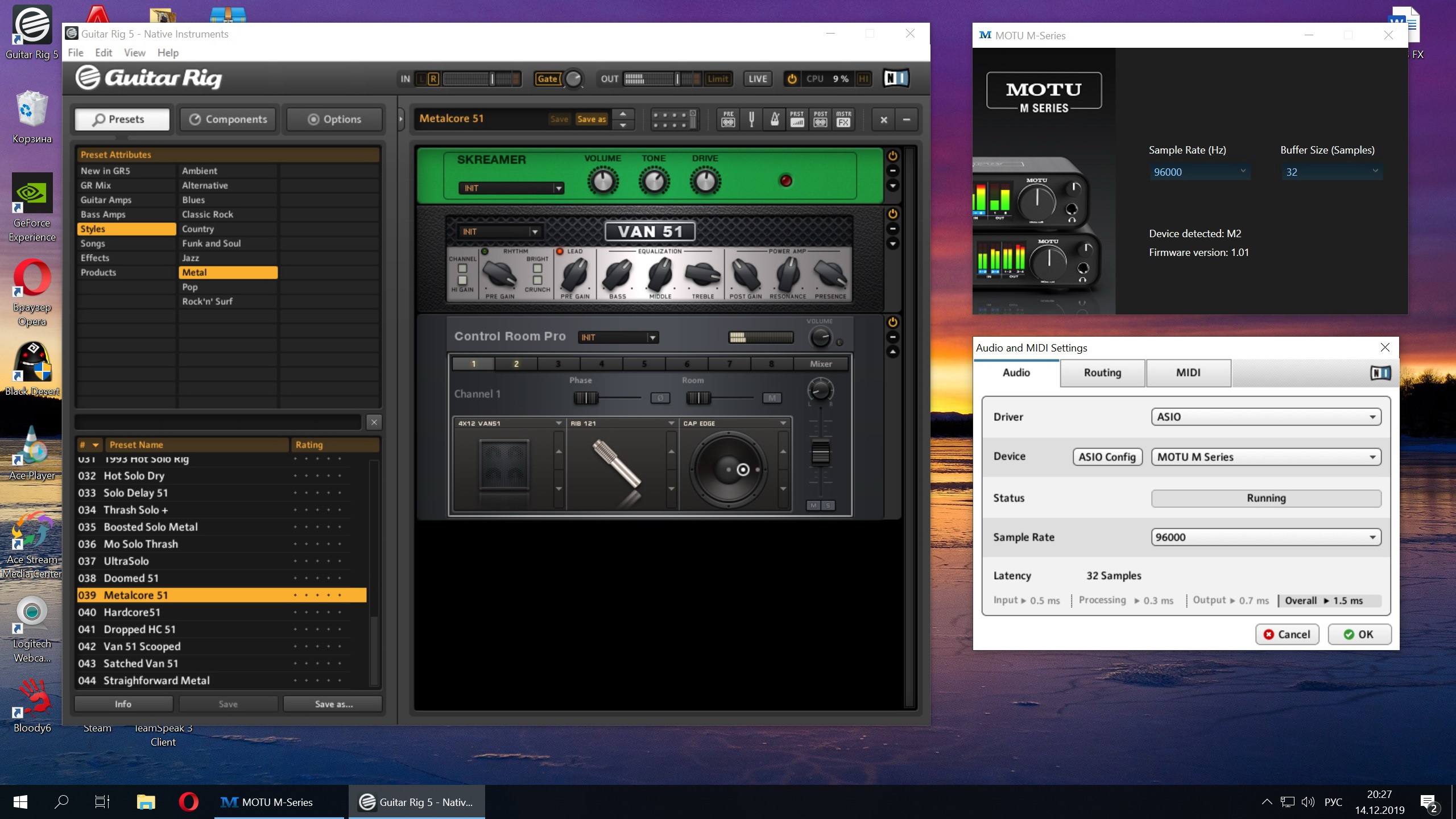Turn off the Skreamer power switch
This screenshot has height=819, width=1456.
point(892,156)
